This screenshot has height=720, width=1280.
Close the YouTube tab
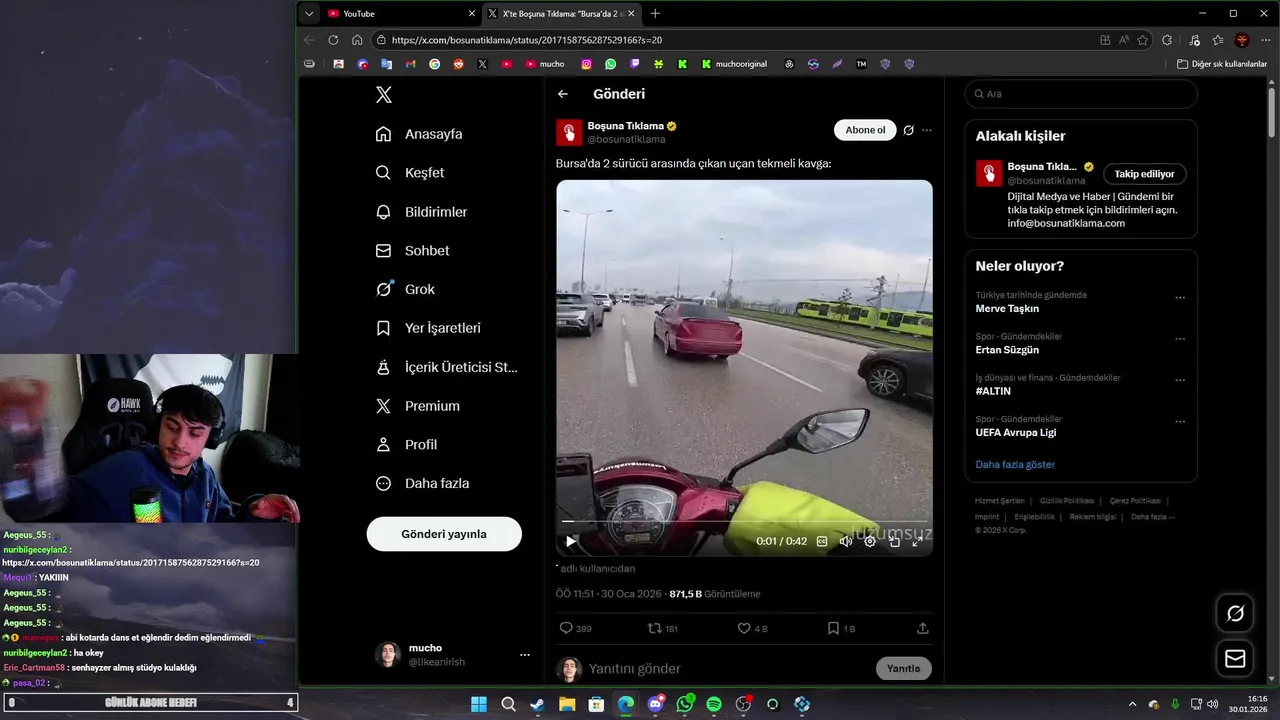pyautogui.click(x=472, y=14)
